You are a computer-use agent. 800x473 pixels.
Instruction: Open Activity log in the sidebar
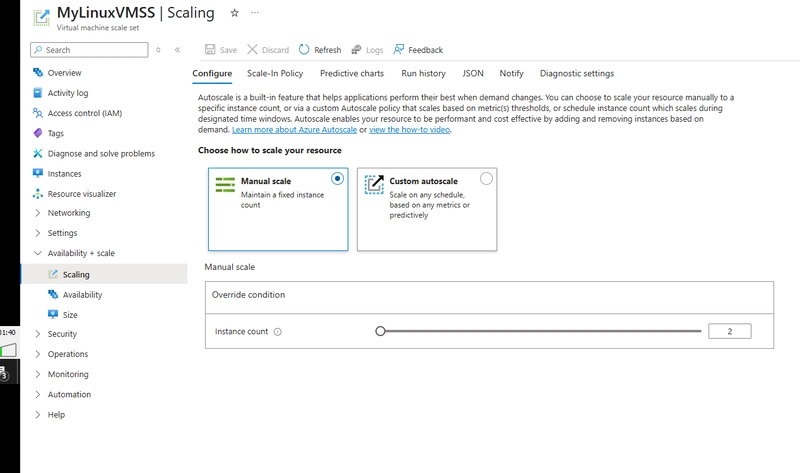point(68,93)
